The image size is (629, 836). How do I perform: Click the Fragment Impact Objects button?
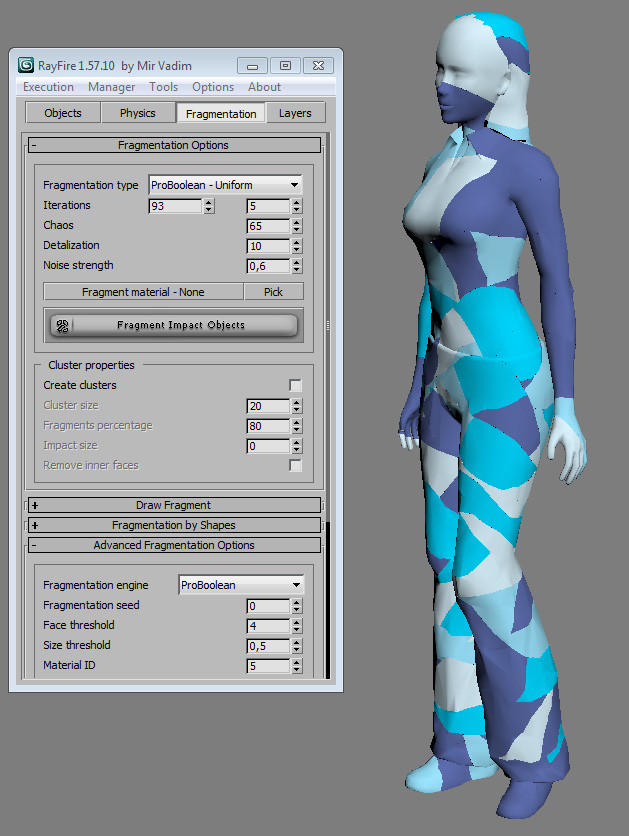[174, 325]
